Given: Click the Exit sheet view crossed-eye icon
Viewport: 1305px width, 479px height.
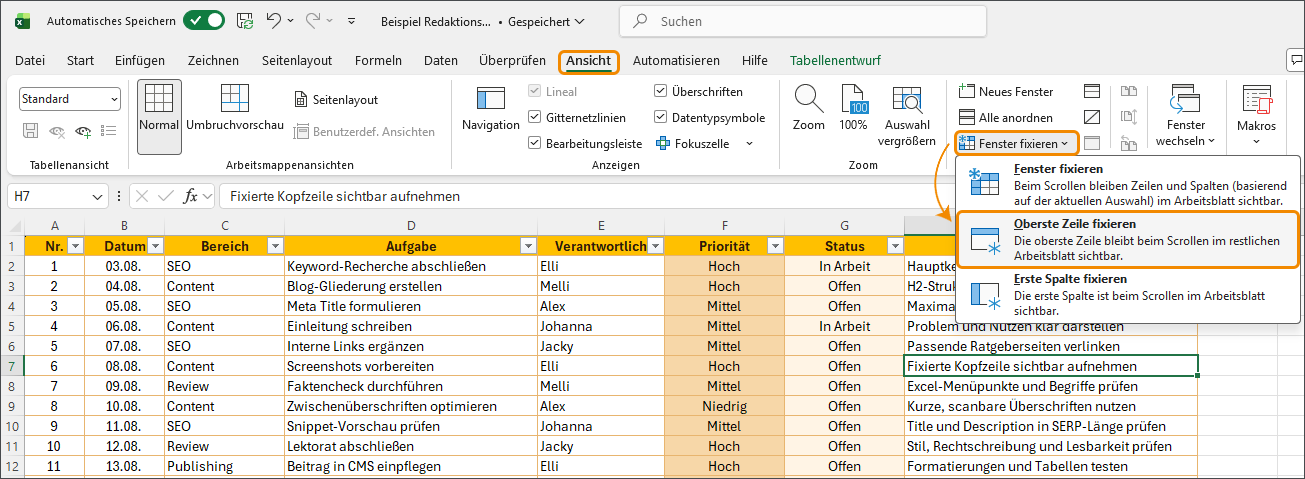Looking at the screenshot, I should (57, 130).
